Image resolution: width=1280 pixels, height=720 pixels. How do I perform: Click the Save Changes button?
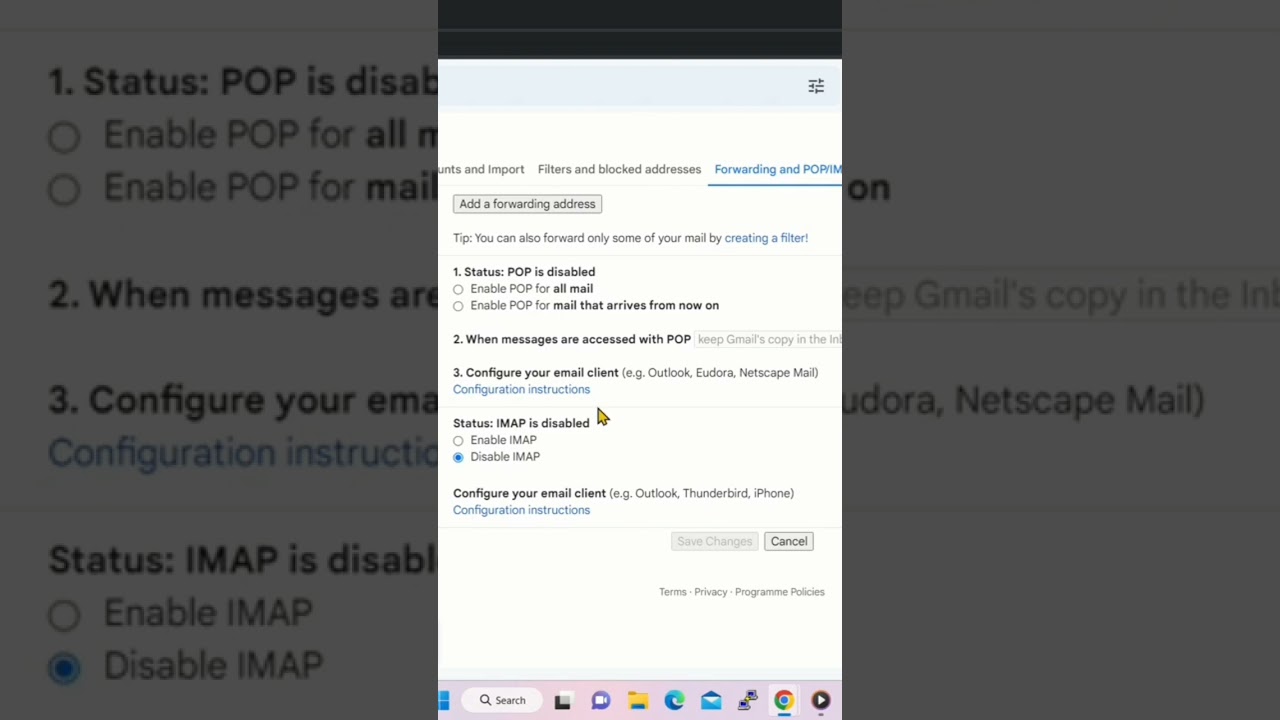[x=714, y=541]
